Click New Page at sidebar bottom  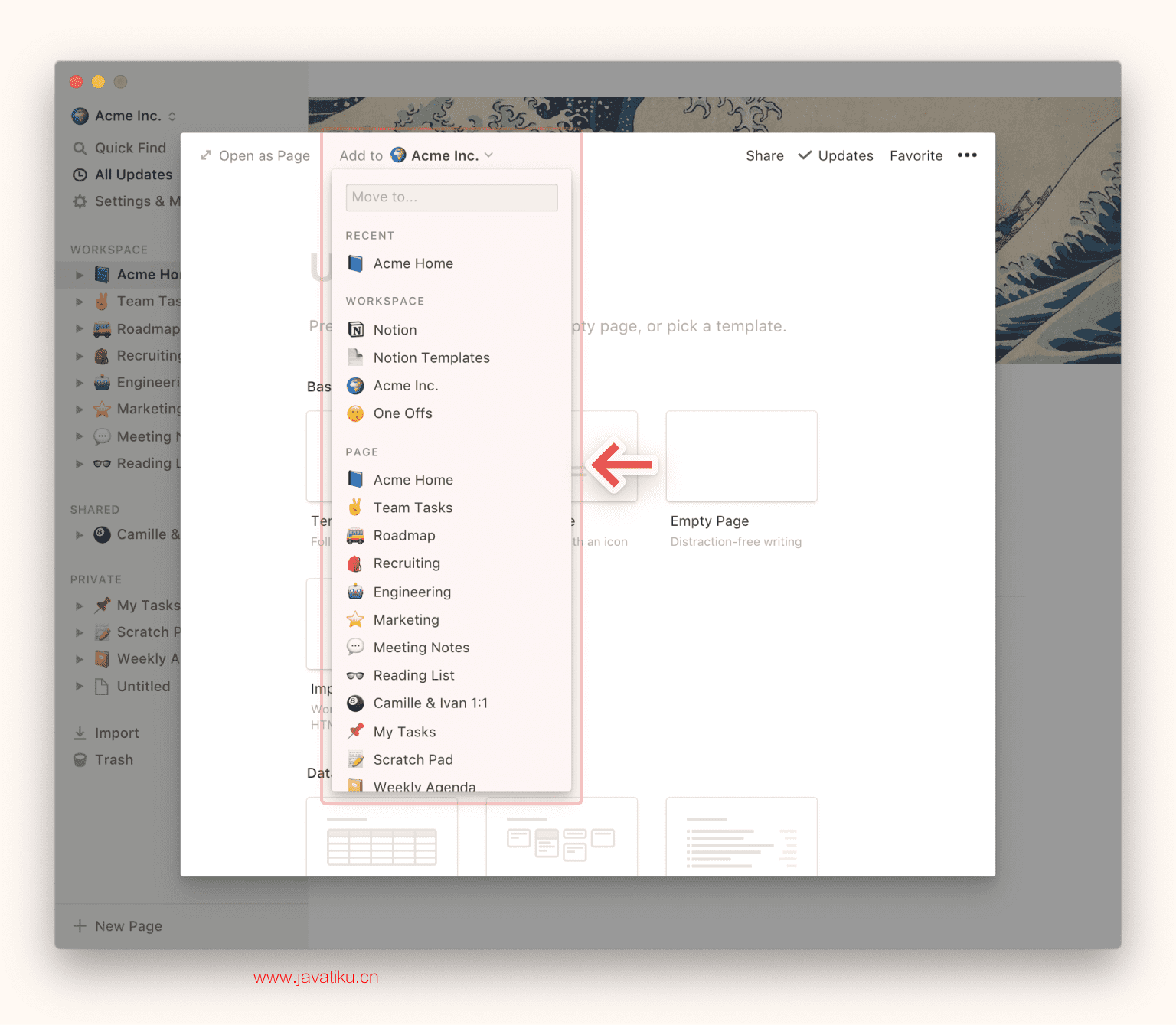(x=118, y=925)
